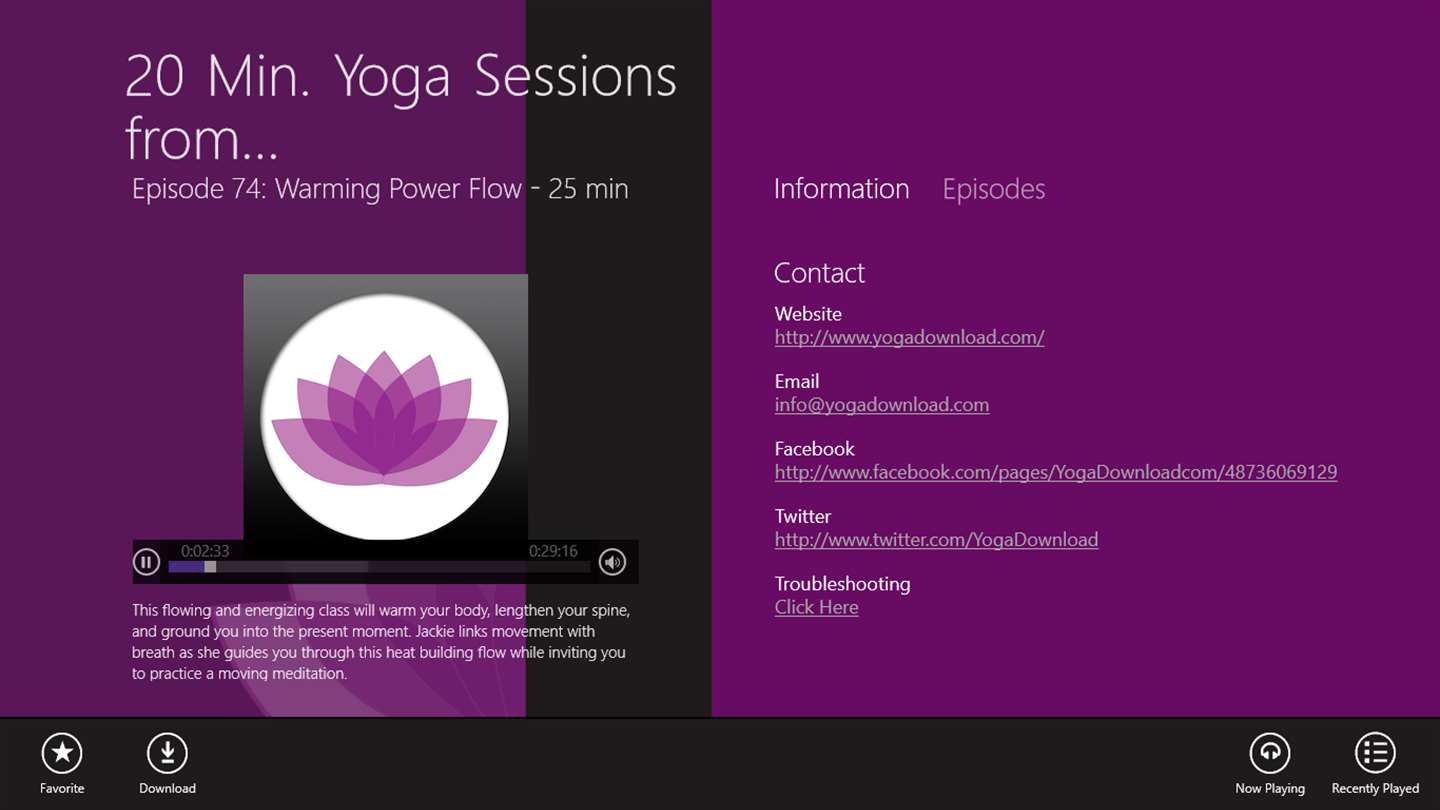Open the Twitter YogaDownload link

(x=936, y=540)
